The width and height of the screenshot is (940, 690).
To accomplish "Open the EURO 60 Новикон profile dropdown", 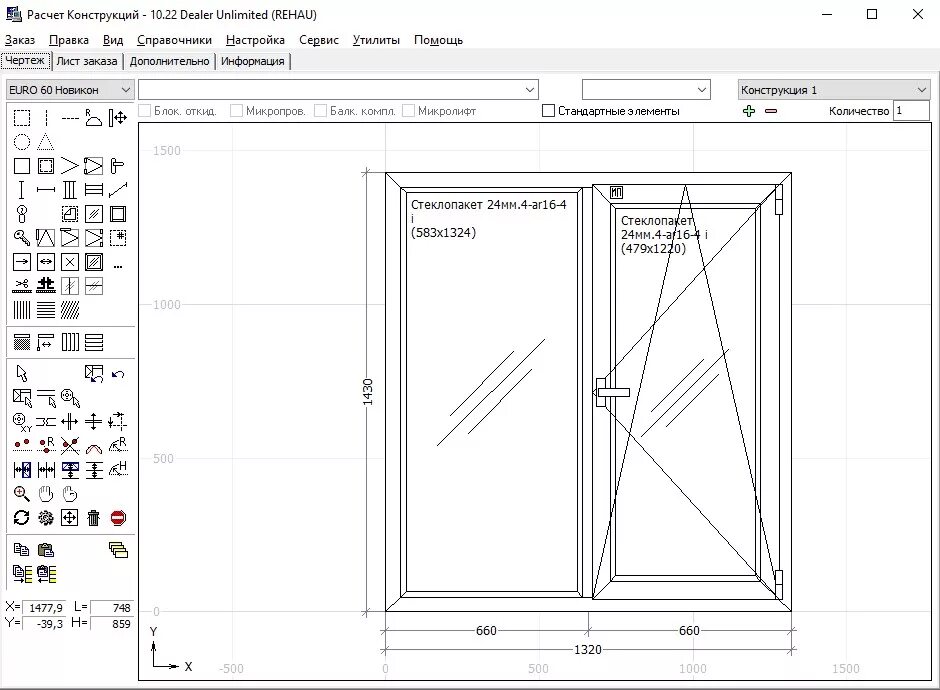I will 70,90.
